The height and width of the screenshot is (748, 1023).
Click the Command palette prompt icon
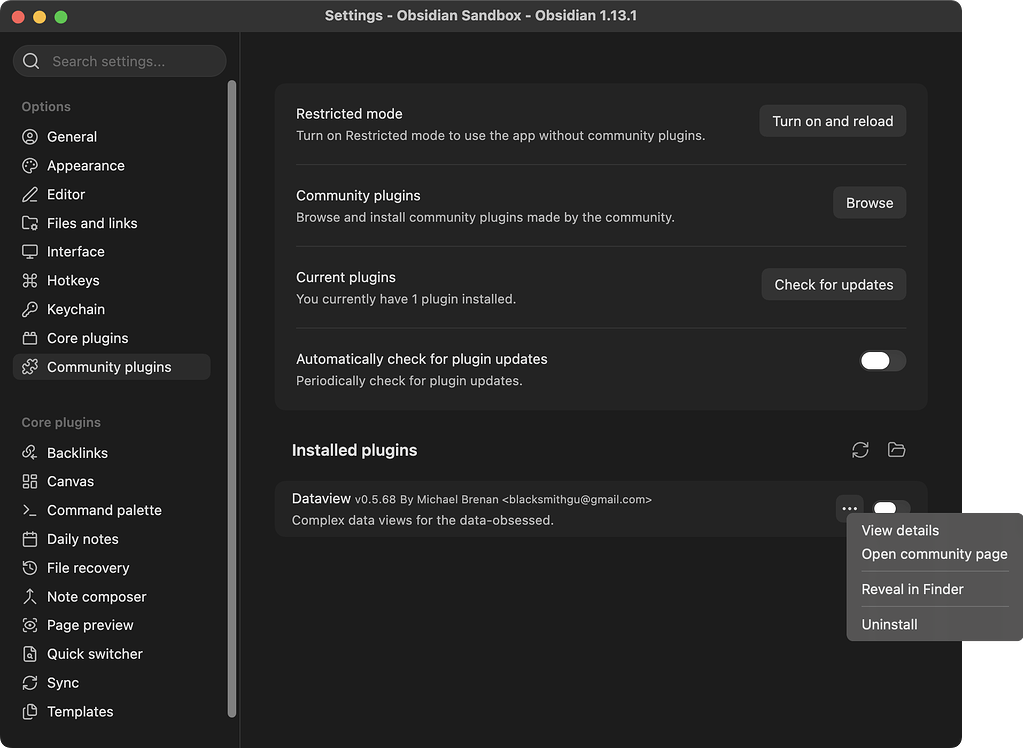(x=30, y=510)
